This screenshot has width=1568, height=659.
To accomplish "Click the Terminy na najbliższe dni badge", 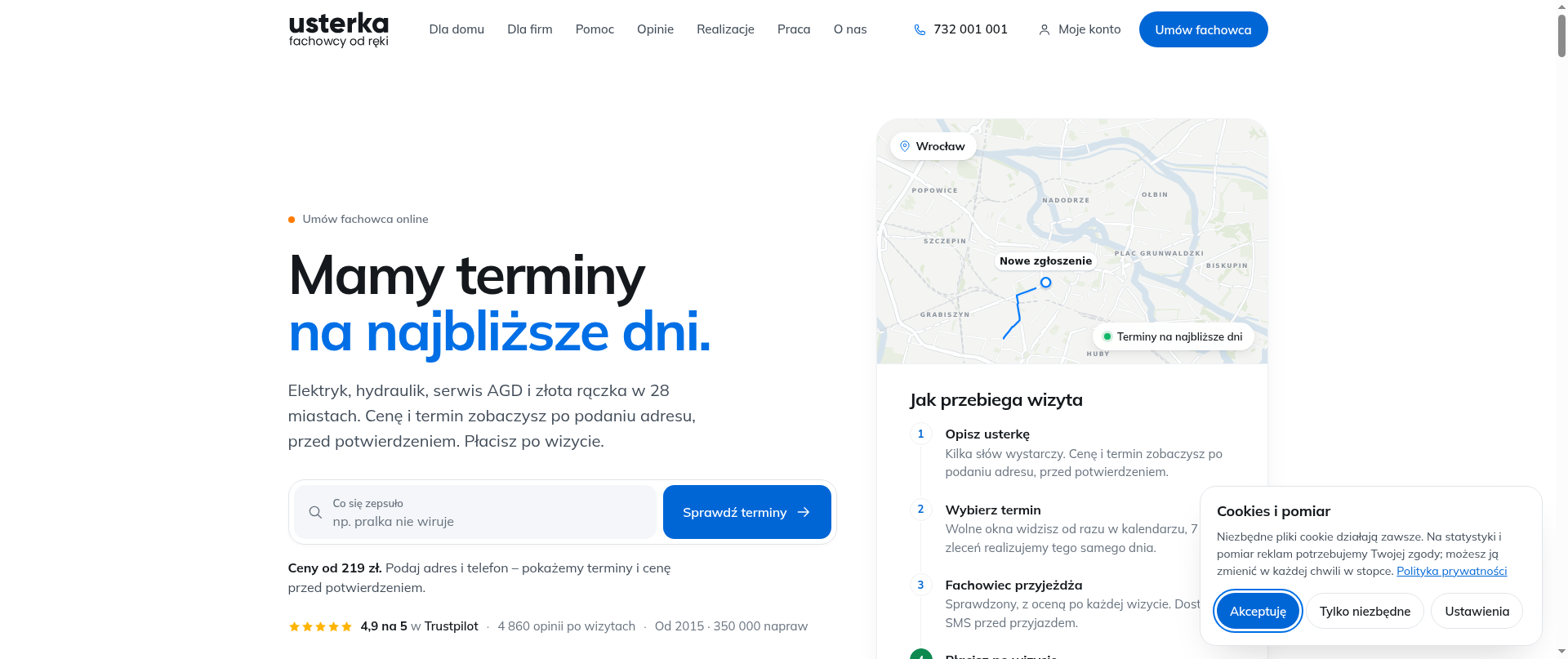I will click(1173, 336).
